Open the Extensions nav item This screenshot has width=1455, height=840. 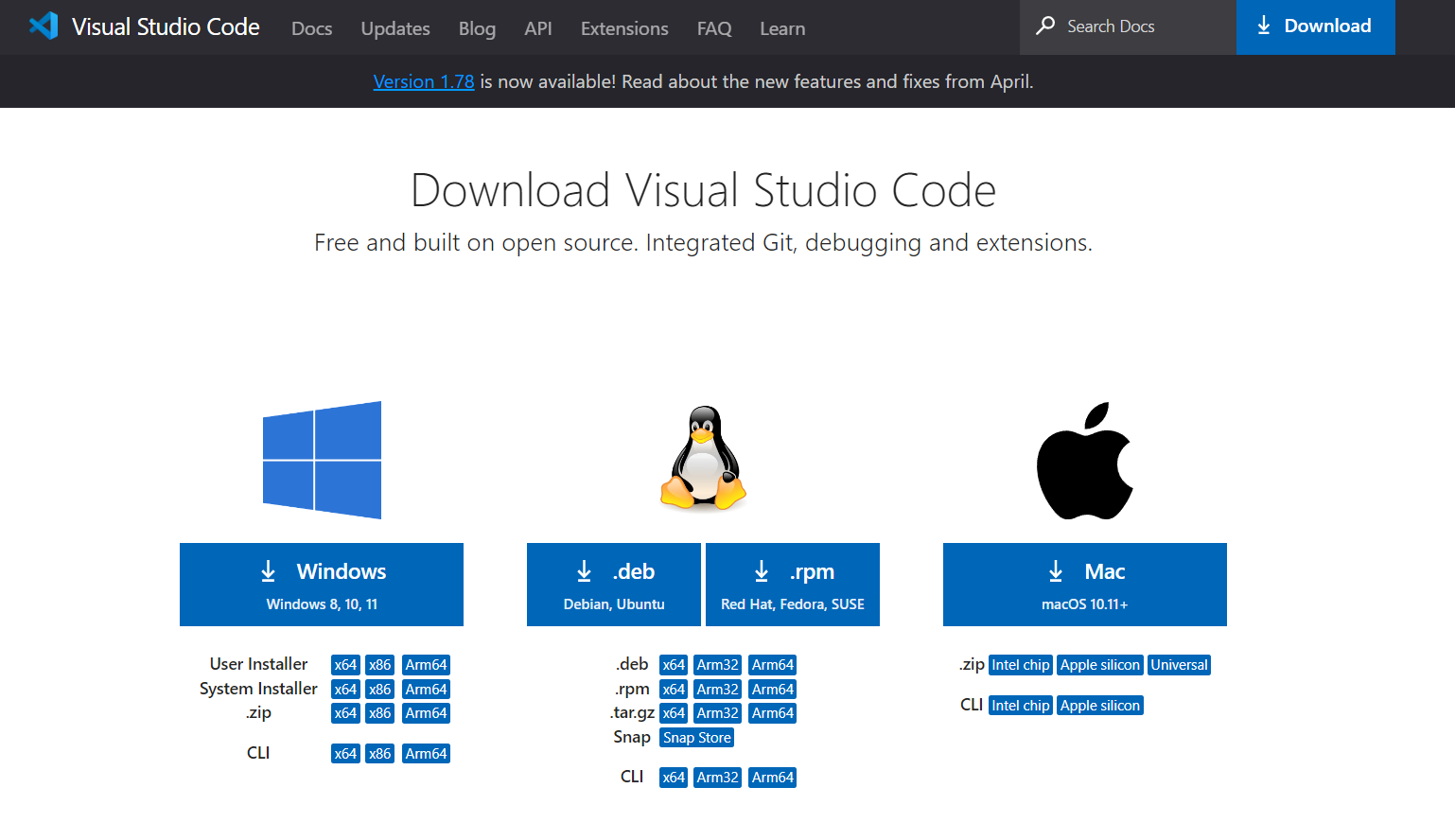click(624, 28)
